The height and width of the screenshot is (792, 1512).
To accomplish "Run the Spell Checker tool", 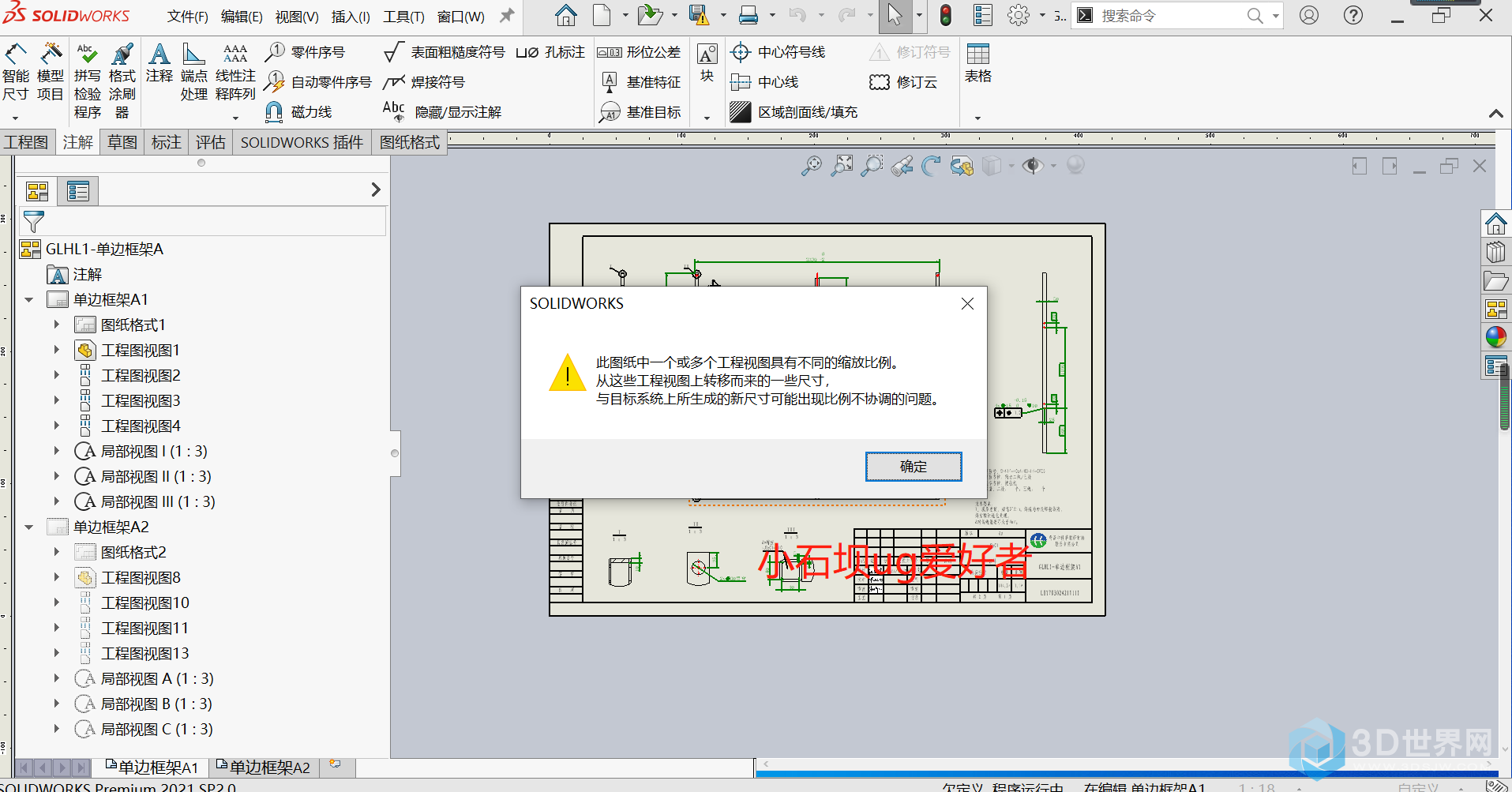I will pyautogui.click(x=87, y=82).
